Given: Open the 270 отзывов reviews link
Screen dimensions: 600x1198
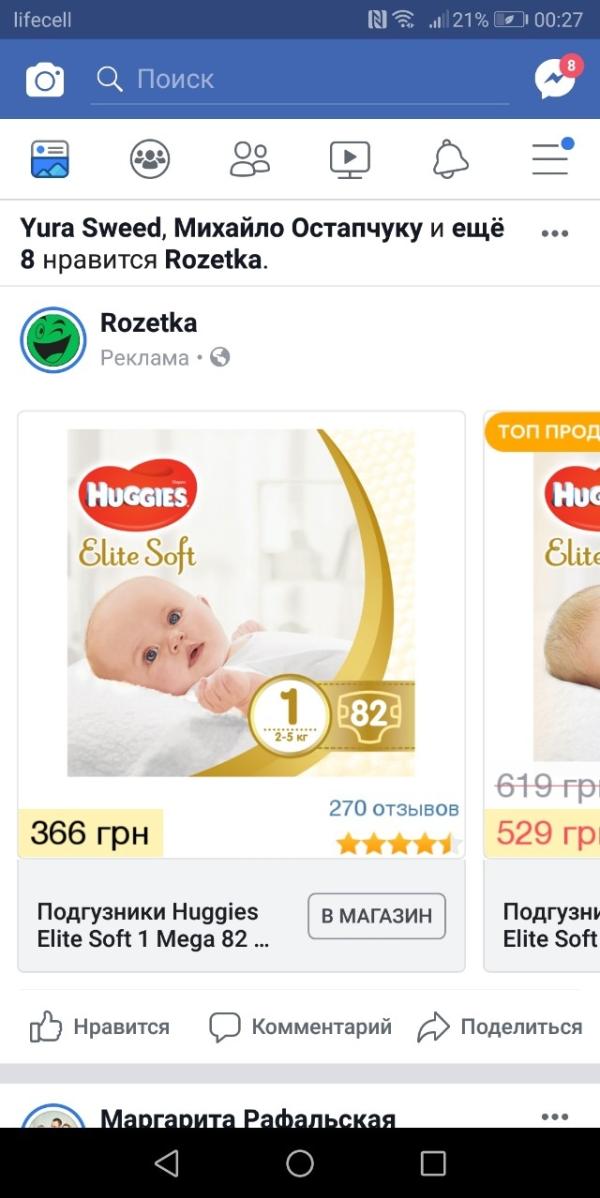Looking at the screenshot, I should pos(394,808).
